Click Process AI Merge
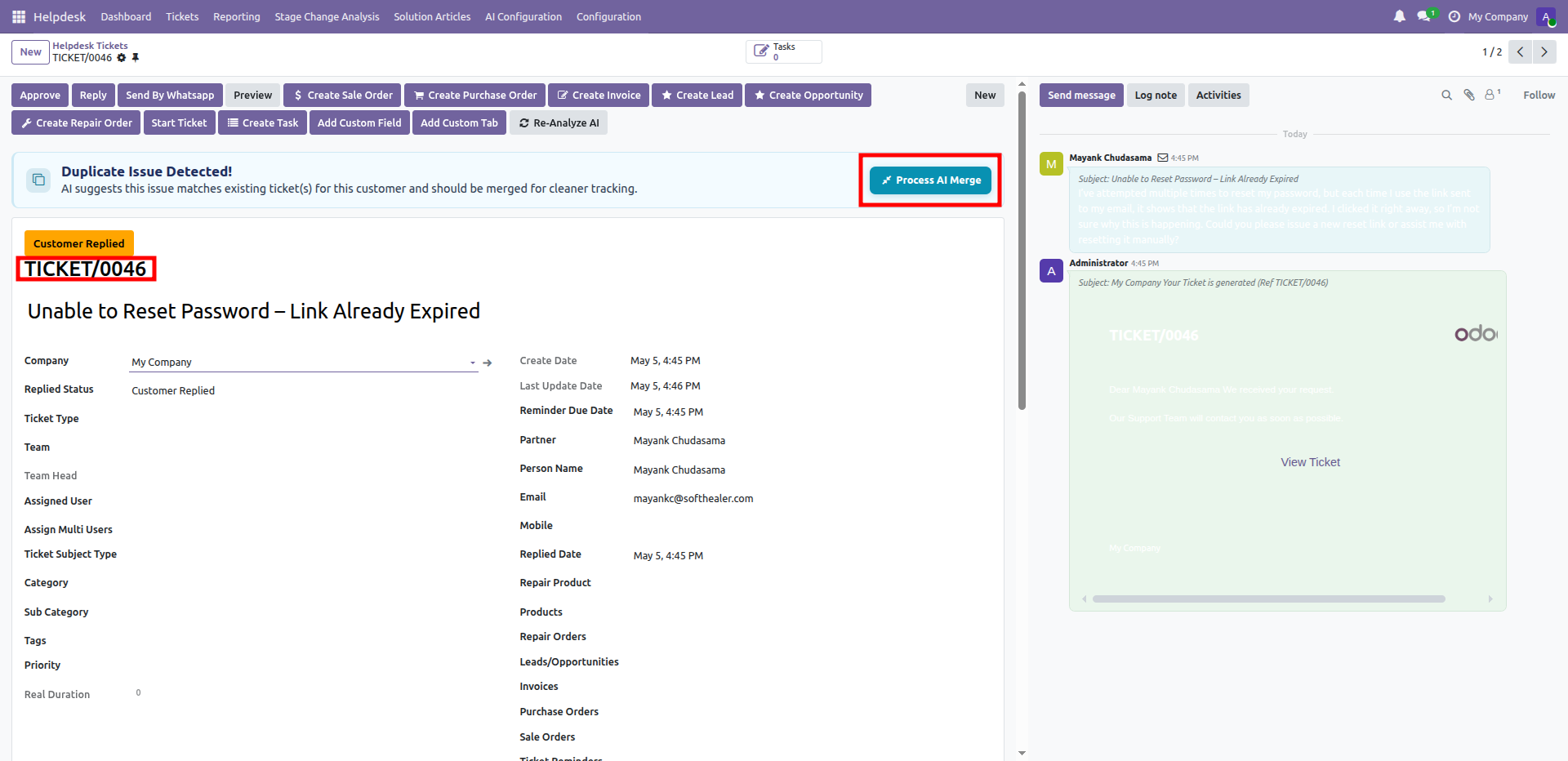 [930, 180]
